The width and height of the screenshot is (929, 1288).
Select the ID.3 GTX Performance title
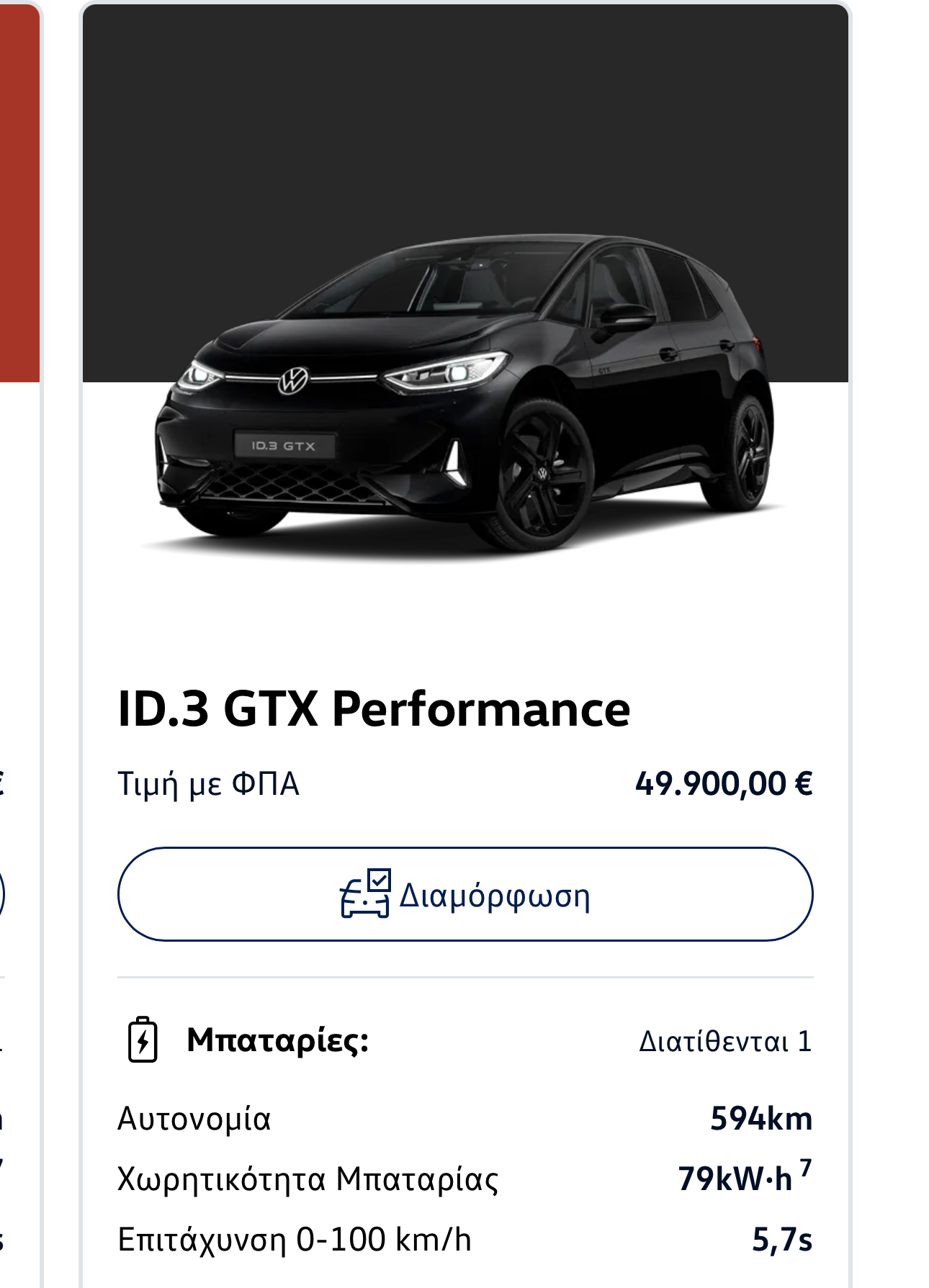(374, 708)
